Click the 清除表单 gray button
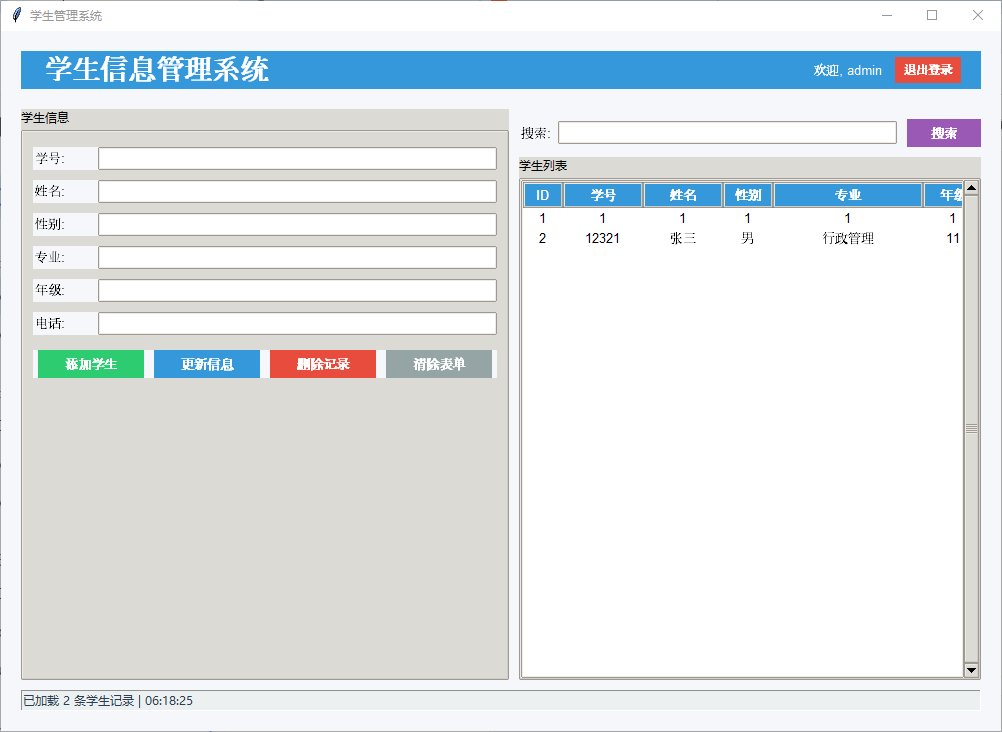Viewport: 1002px width, 732px height. [439, 363]
